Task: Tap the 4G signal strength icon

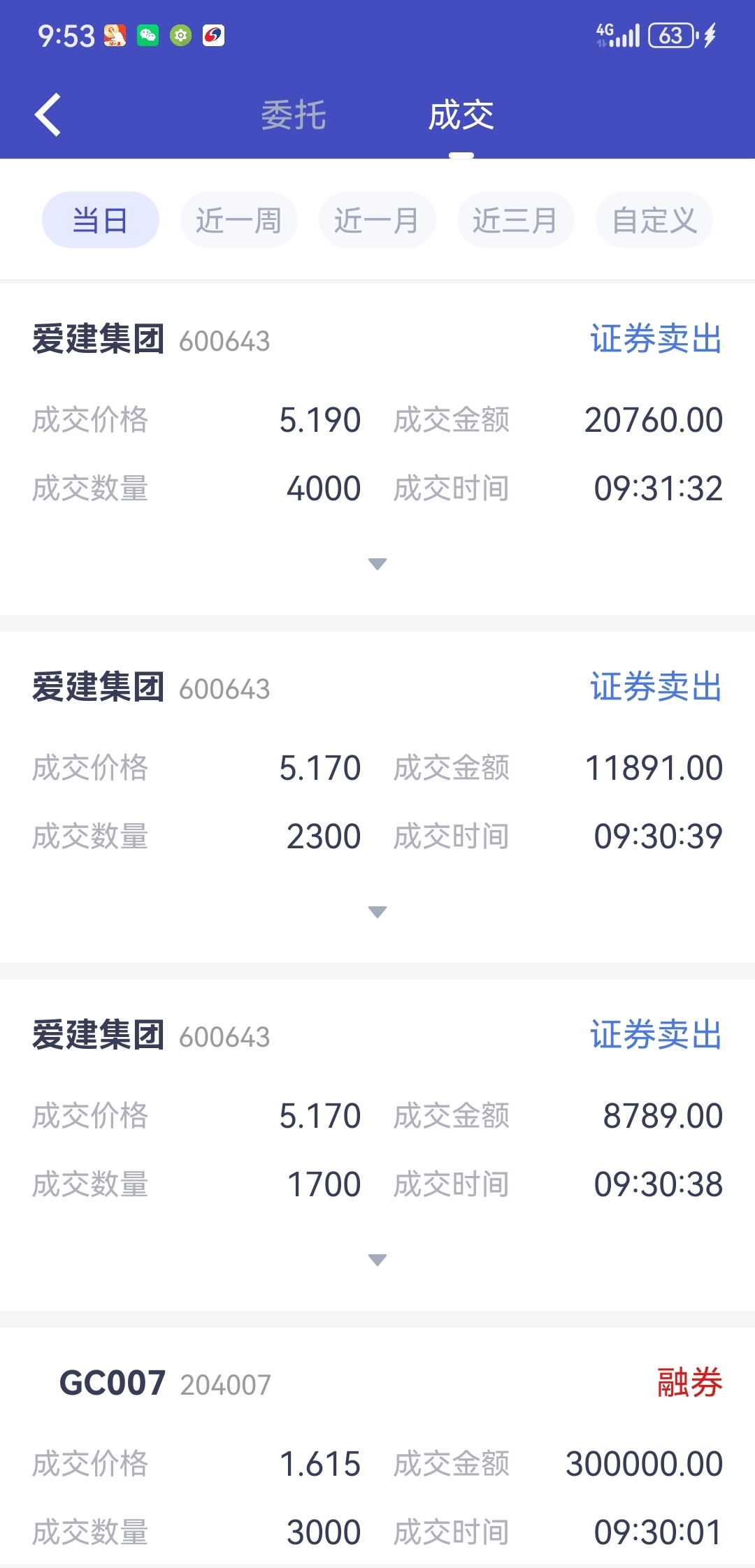Action: tap(618, 35)
